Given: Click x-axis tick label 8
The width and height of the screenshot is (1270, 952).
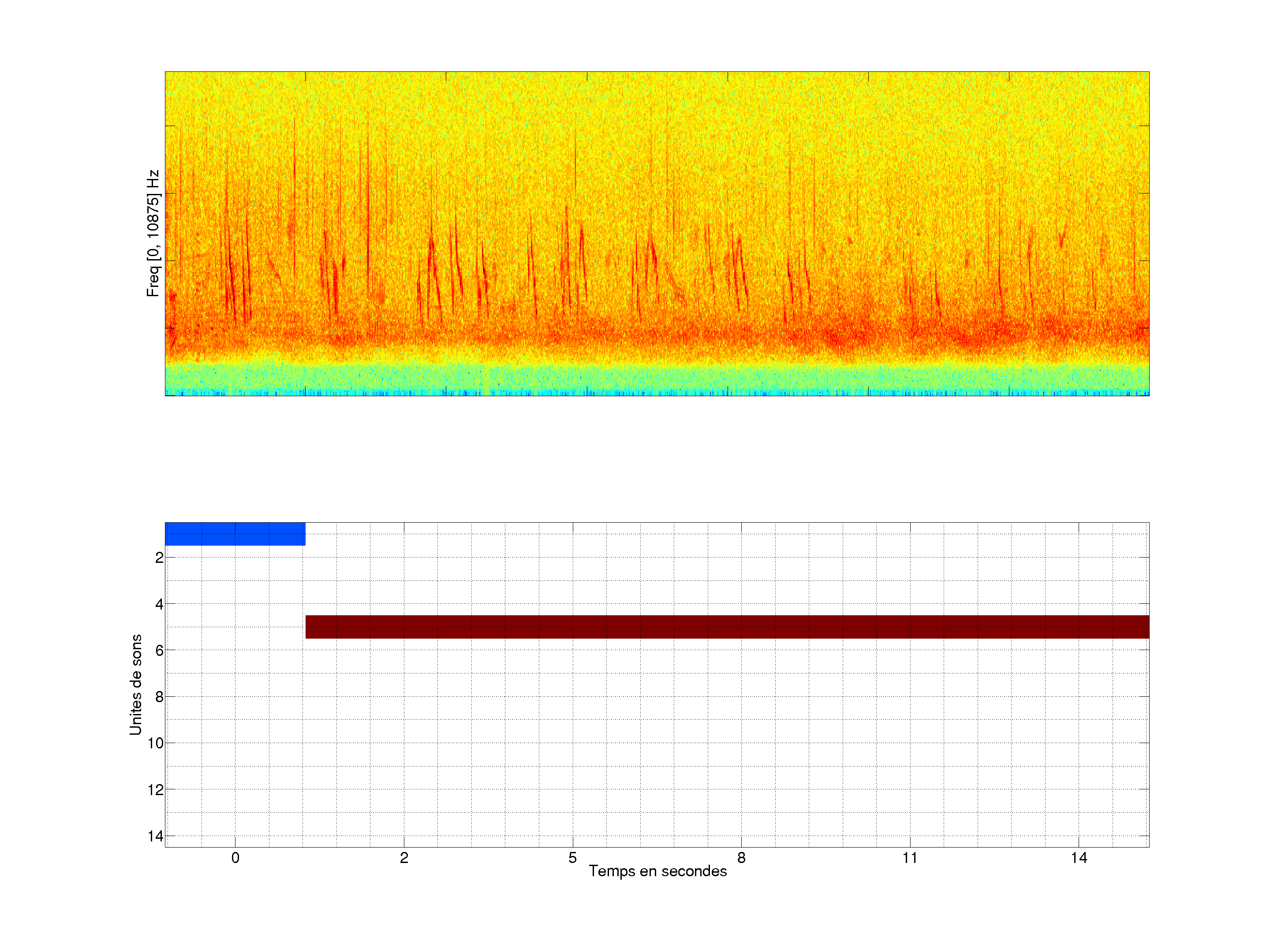Looking at the screenshot, I should point(741,858).
